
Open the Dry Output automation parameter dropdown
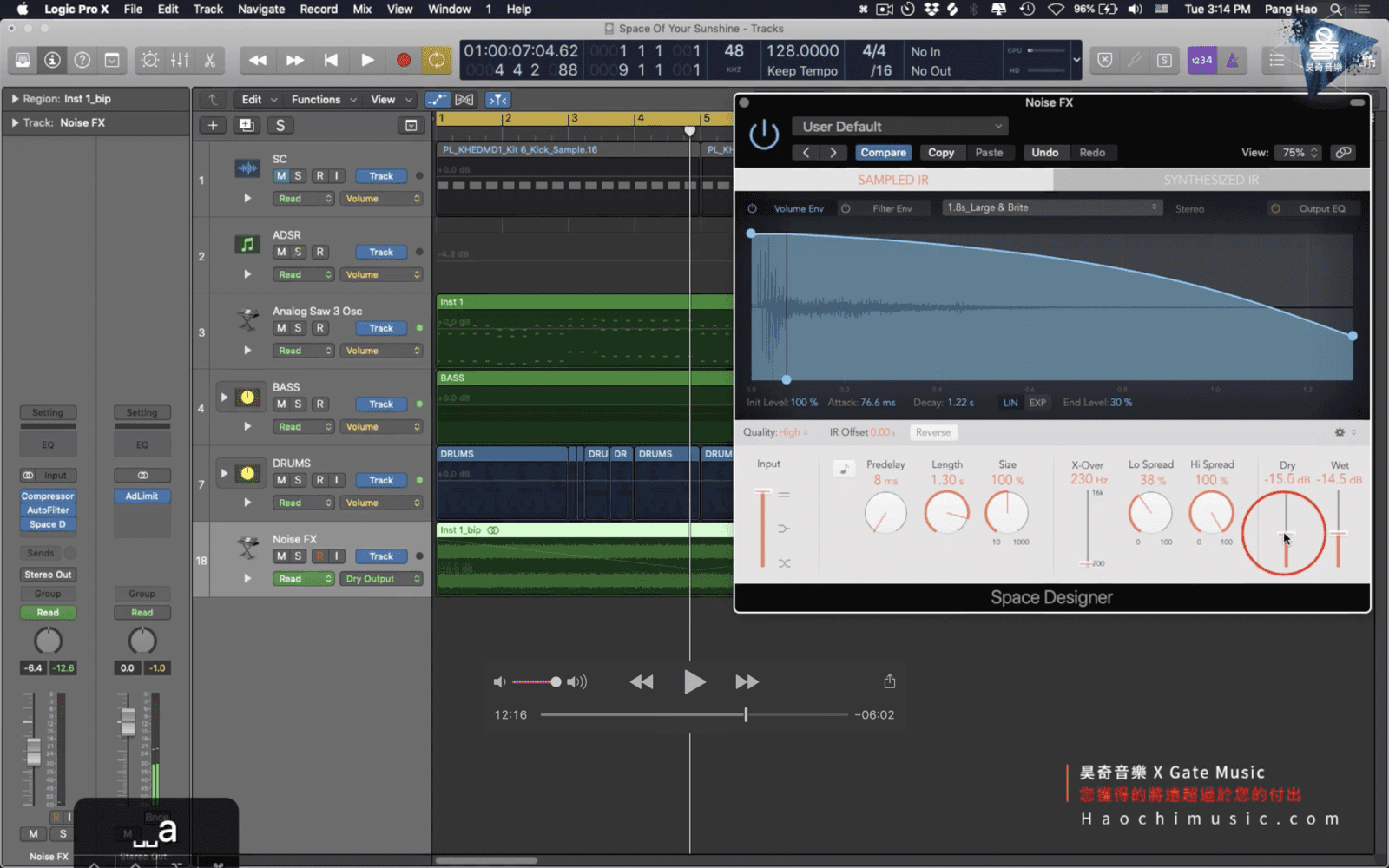point(382,579)
